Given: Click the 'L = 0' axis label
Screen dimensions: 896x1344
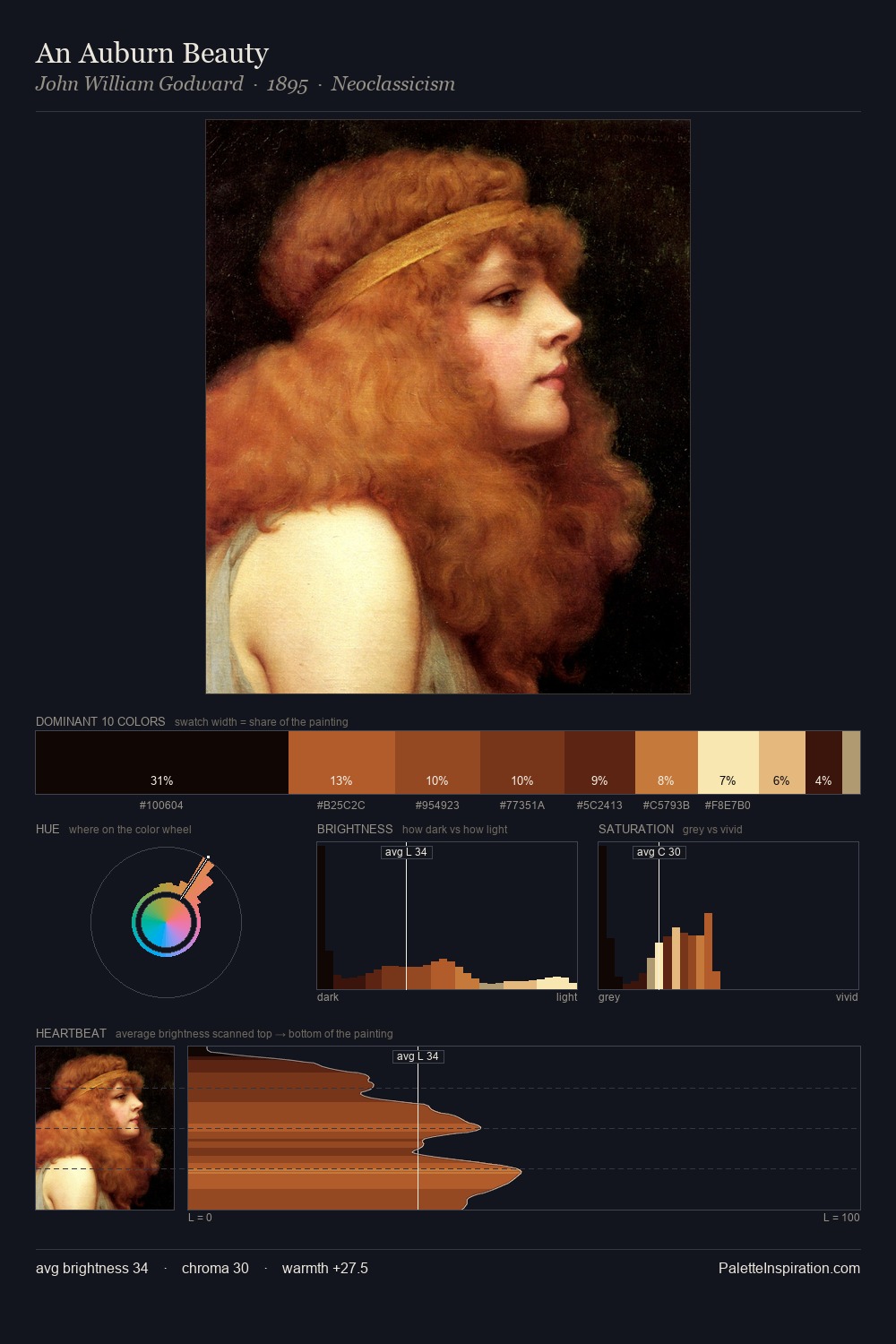Looking at the screenshot, I should tap(200, 1218).
